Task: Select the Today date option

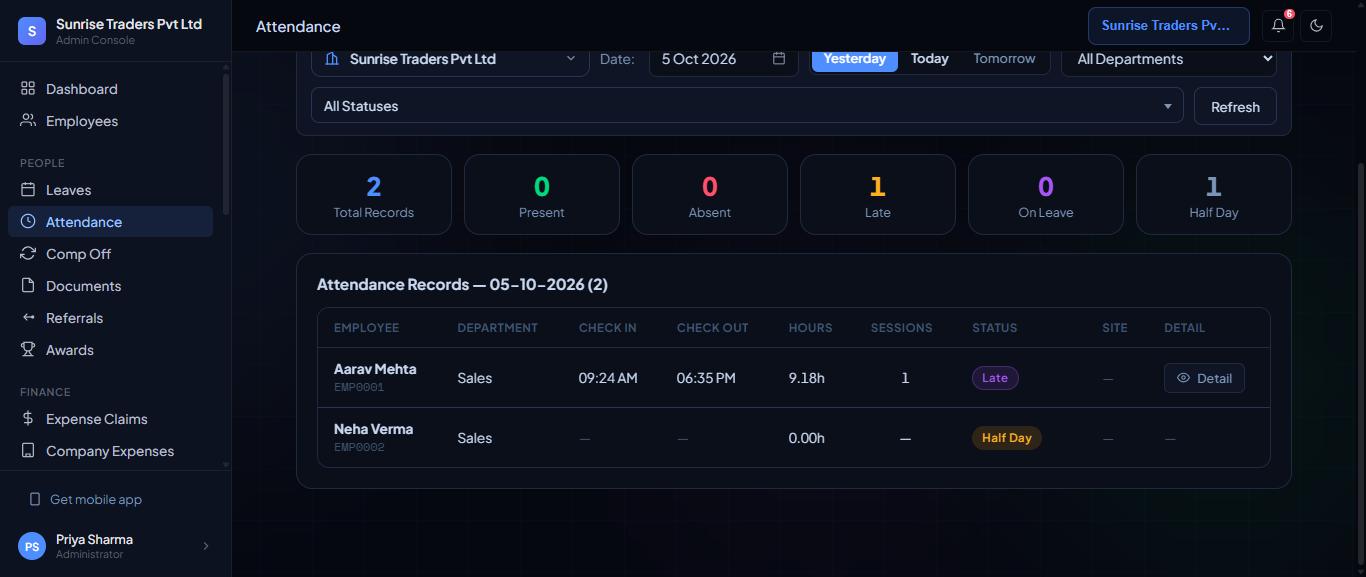Action: [x=930, y=59]
